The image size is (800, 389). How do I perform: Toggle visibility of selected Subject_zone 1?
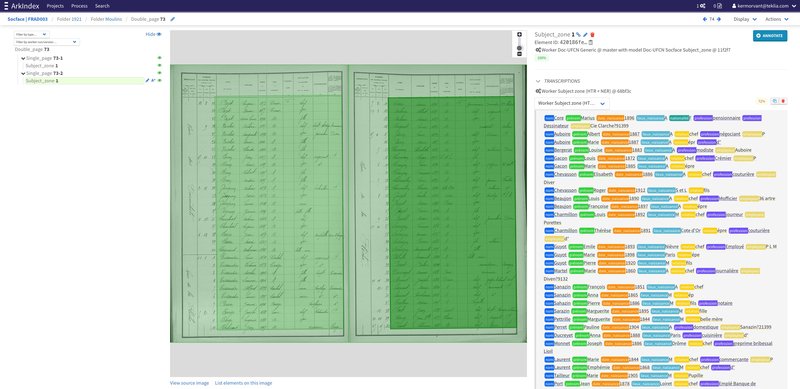159,81
